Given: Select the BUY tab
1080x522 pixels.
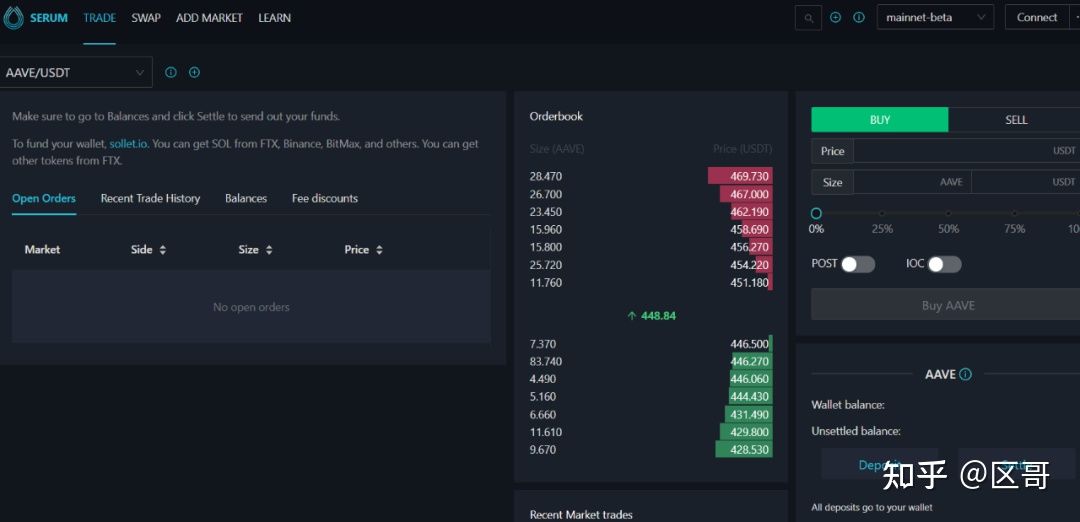Looking at the screenshot, I should coord(880,120).
